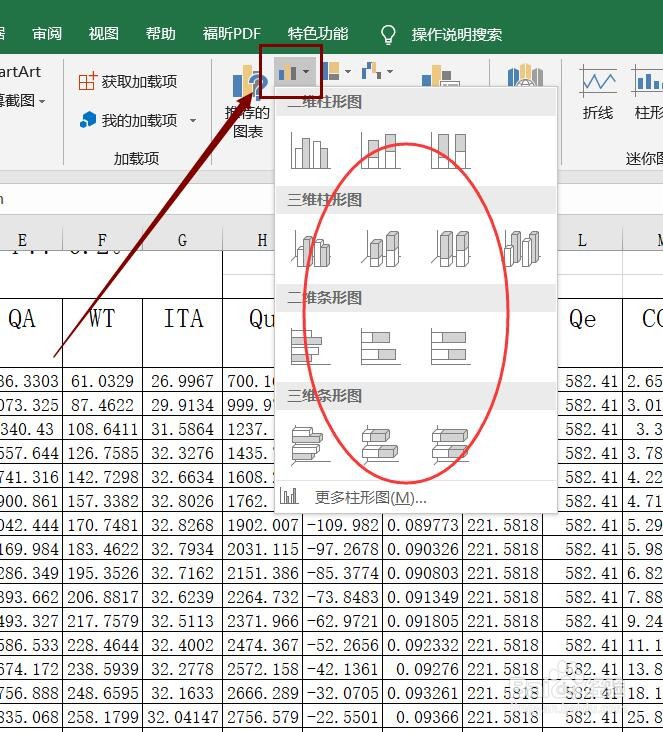Screen dimensions: 663x732
Task: Select cell containing 2756.579
Action: click(x=262, y=717)
